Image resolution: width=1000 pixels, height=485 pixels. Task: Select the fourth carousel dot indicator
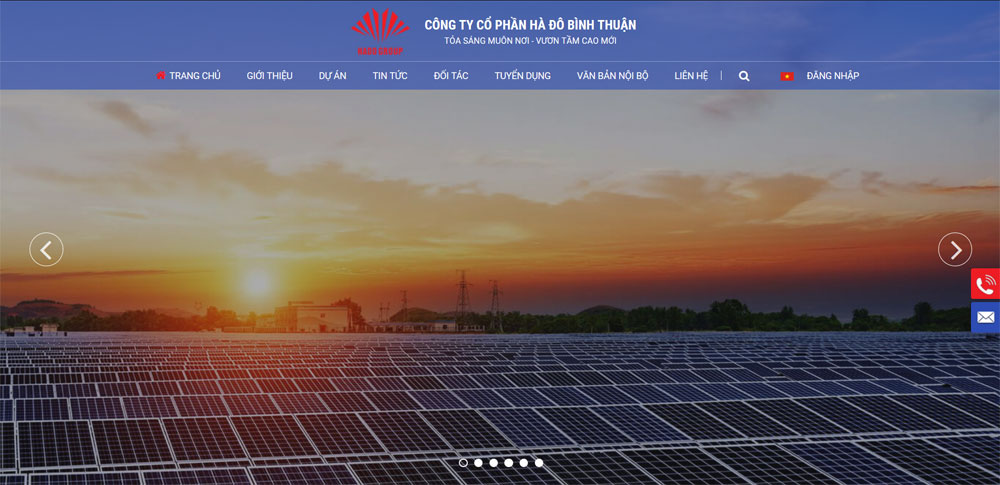coord(509,463)
